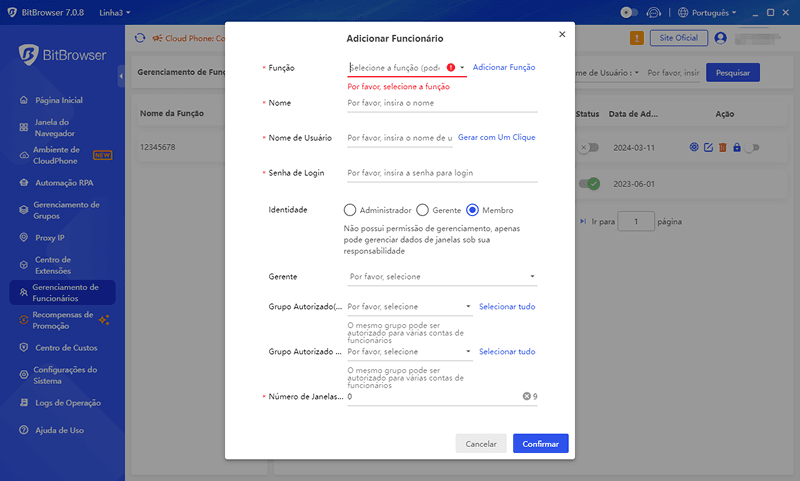Image resolution: width=800 pixels, height=481 pixels.
Task: Select the Gerente identity option
Action: coord(422,210)
